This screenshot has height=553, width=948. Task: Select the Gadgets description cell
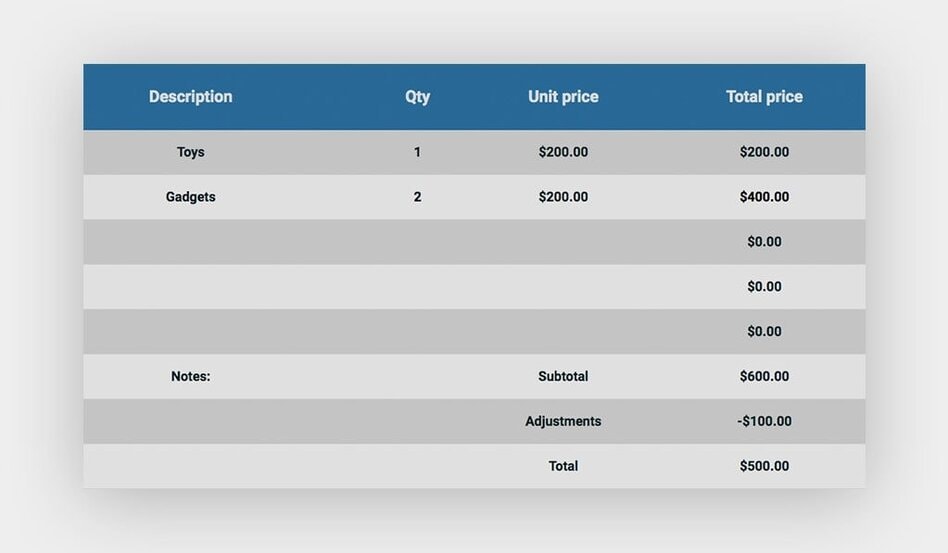tap(190, 197)
